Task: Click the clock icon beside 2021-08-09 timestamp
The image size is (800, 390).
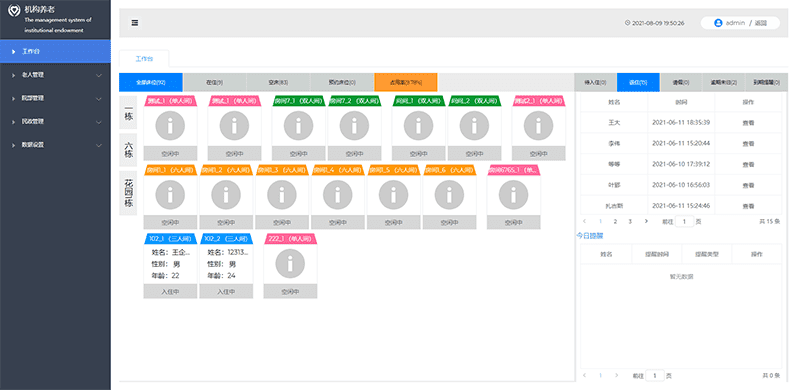Action: pyautogui.click(x=628, y=23)
